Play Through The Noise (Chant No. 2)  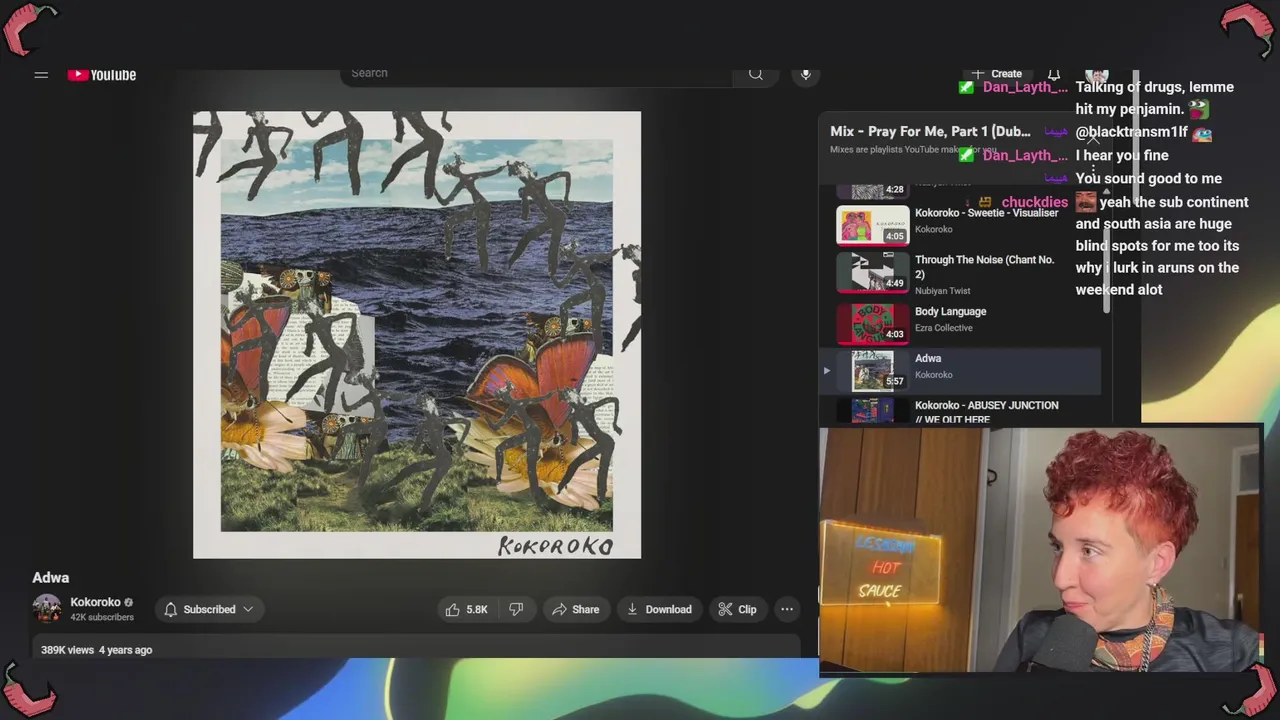[x=960, y=272]
